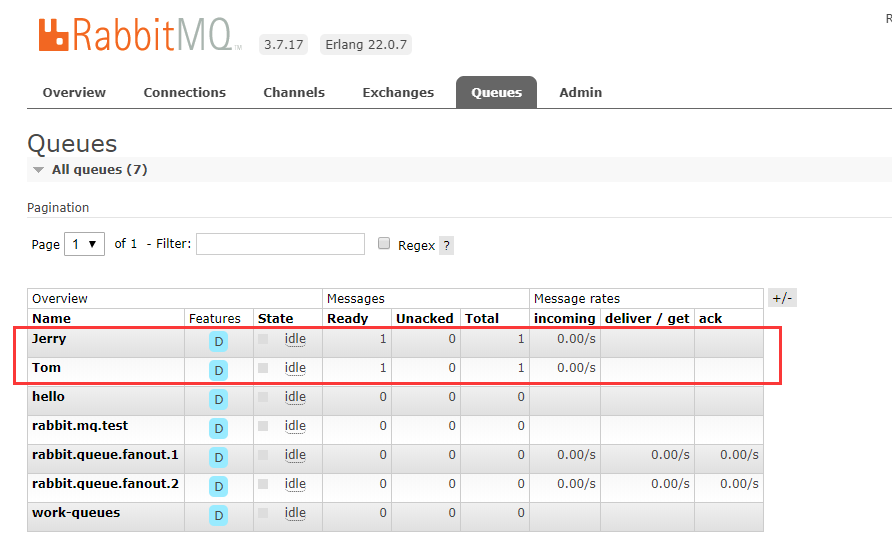Click the state indicator for rabbit.queue.fanout.1
This screenshot has height=540, width=892.
(263, 455)
